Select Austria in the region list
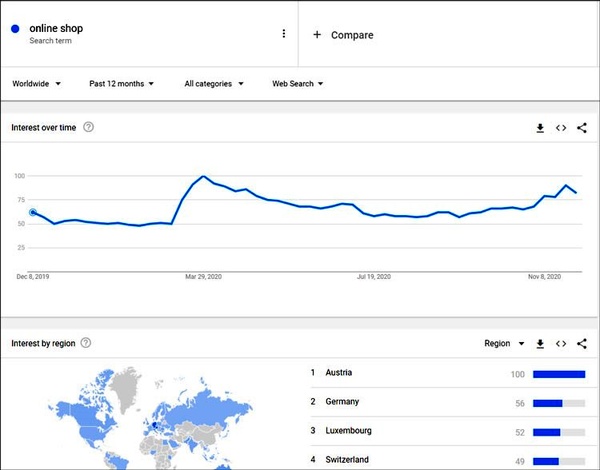Screen dimensions: 600x470 [338, 373]
